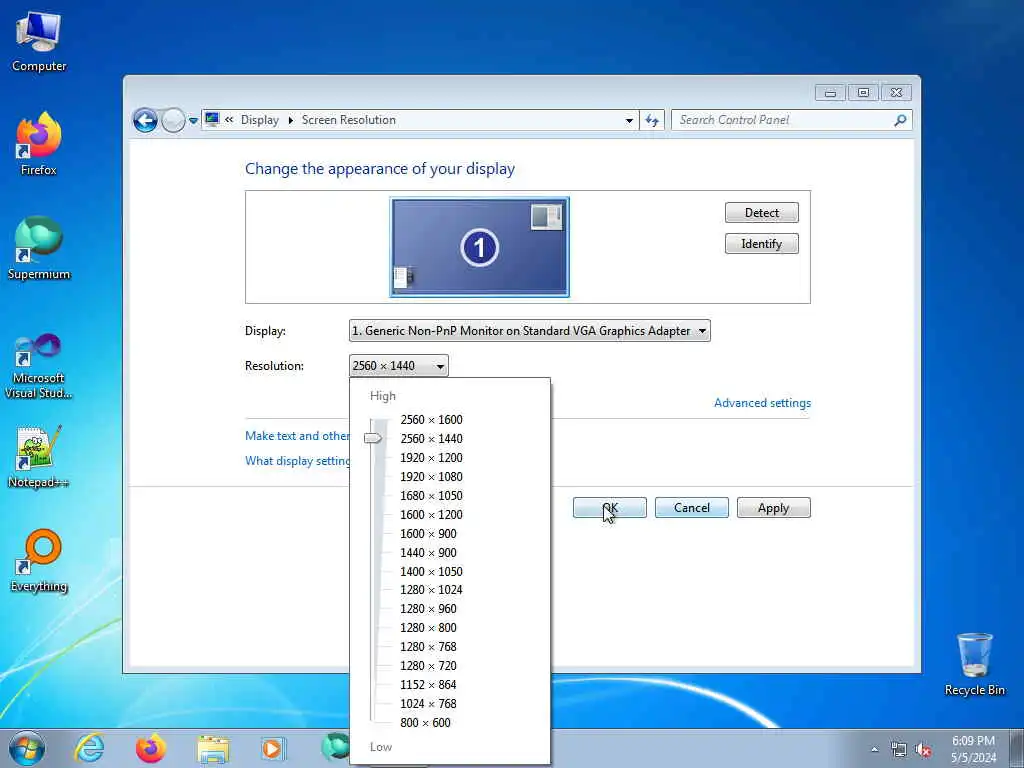Expand the arrow between Display and Screen Resolution

(291, 120)
